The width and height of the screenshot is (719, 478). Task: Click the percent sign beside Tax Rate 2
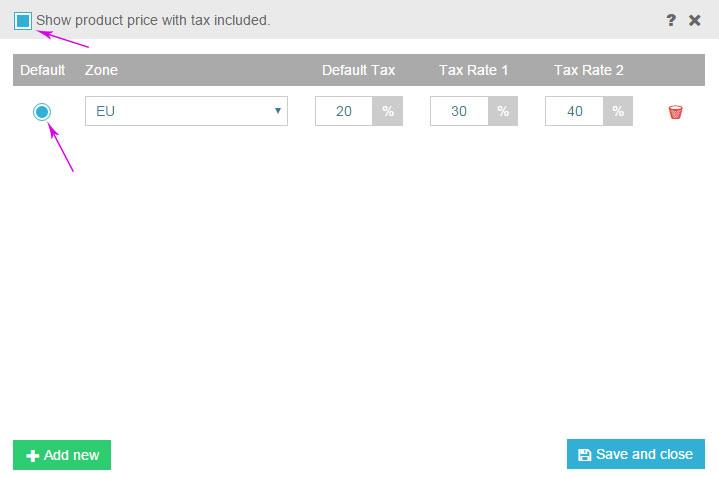click(x=618, y=111)
